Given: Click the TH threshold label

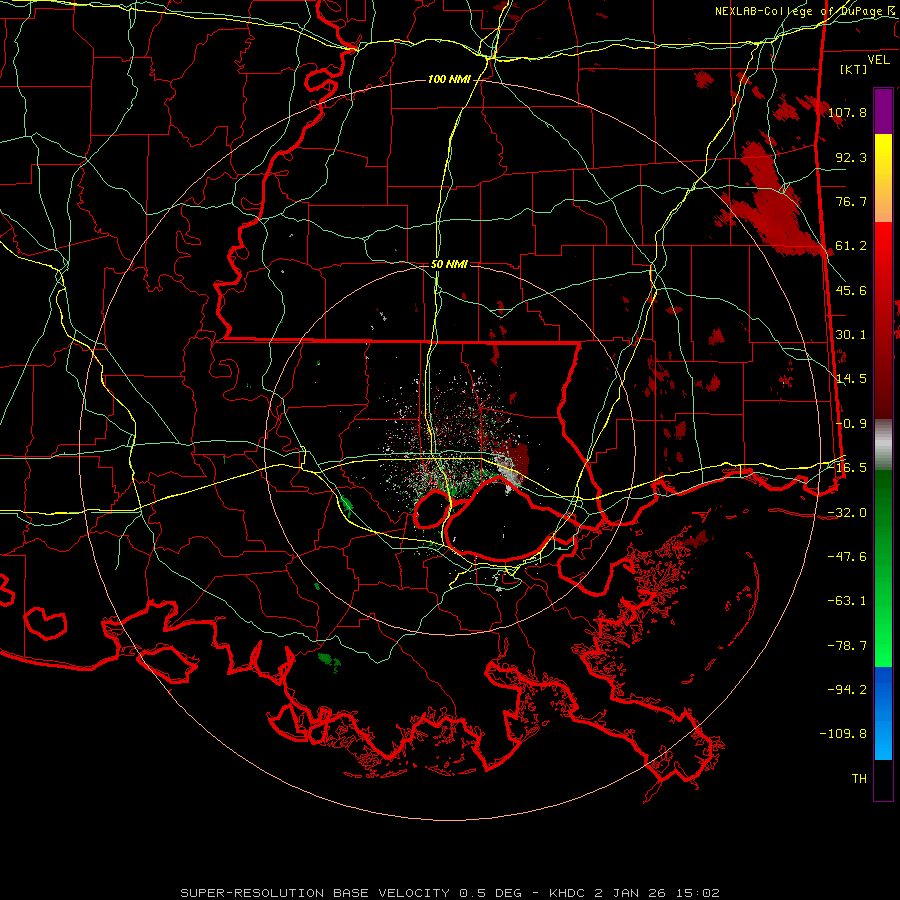Looking at the screenshot, I should click(859, 779).
